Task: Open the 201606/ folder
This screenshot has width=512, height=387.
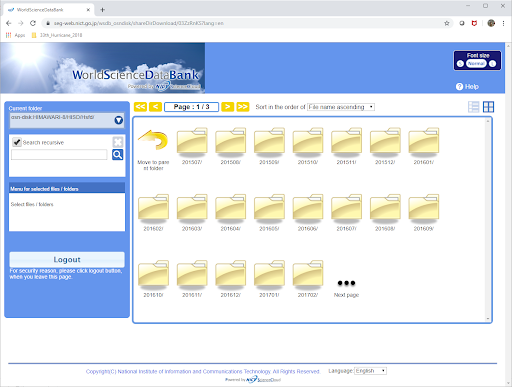Action: coord(308,209)
